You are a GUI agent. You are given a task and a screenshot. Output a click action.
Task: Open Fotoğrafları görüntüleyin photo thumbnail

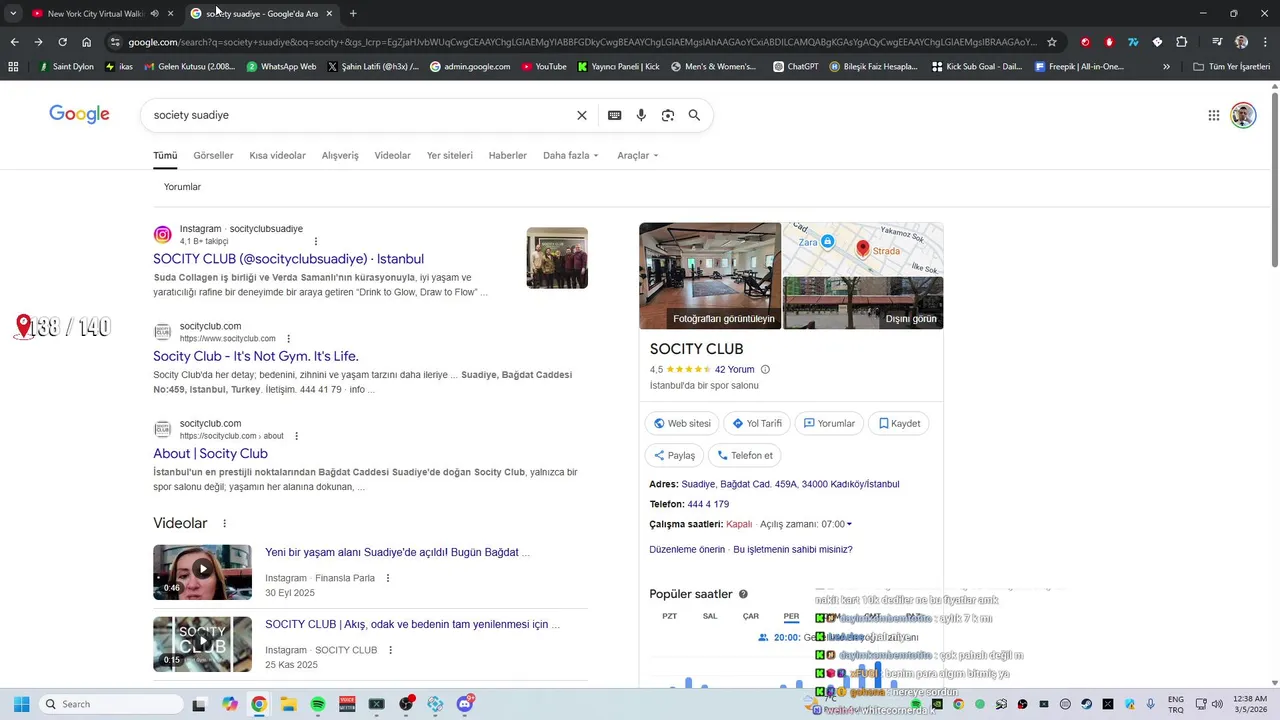[710, 276]
